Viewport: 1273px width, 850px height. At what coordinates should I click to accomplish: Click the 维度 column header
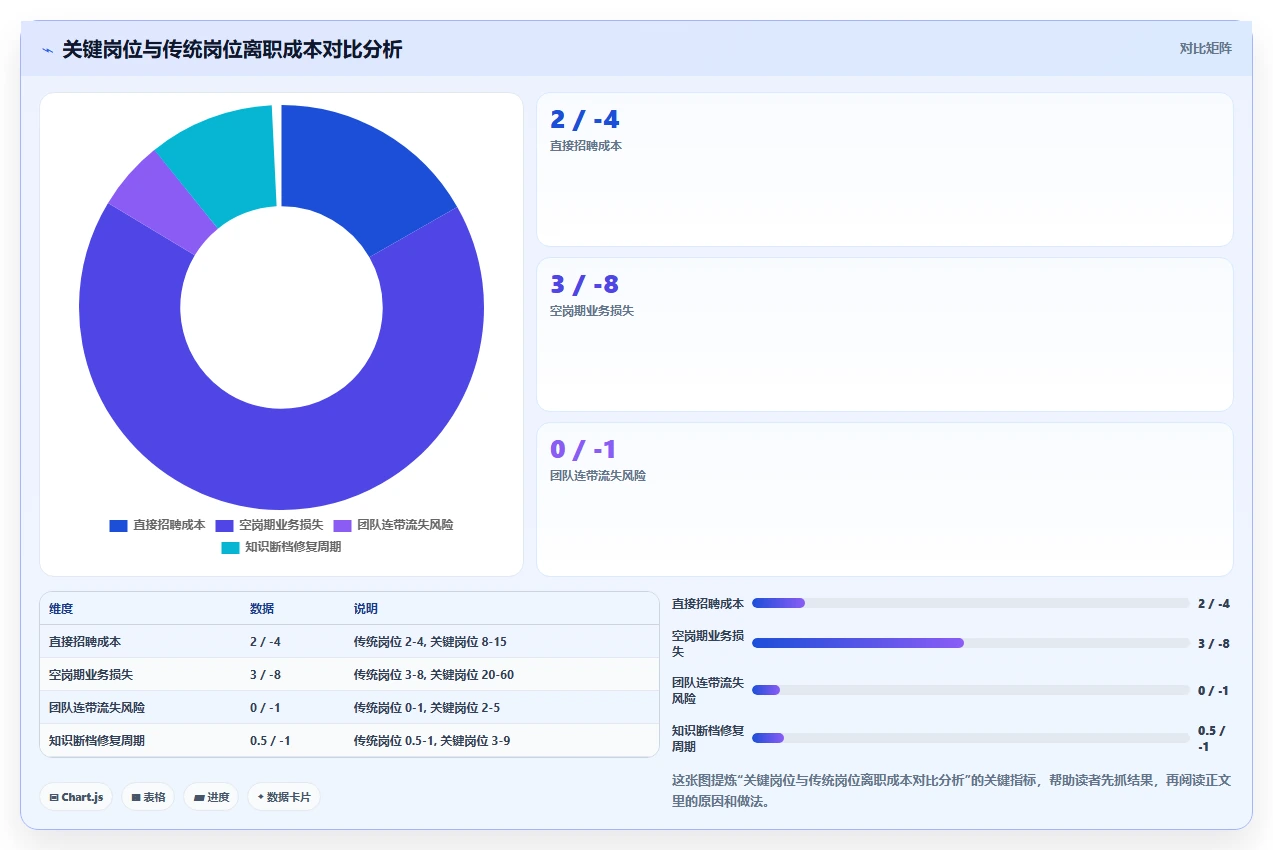(61, 609)
